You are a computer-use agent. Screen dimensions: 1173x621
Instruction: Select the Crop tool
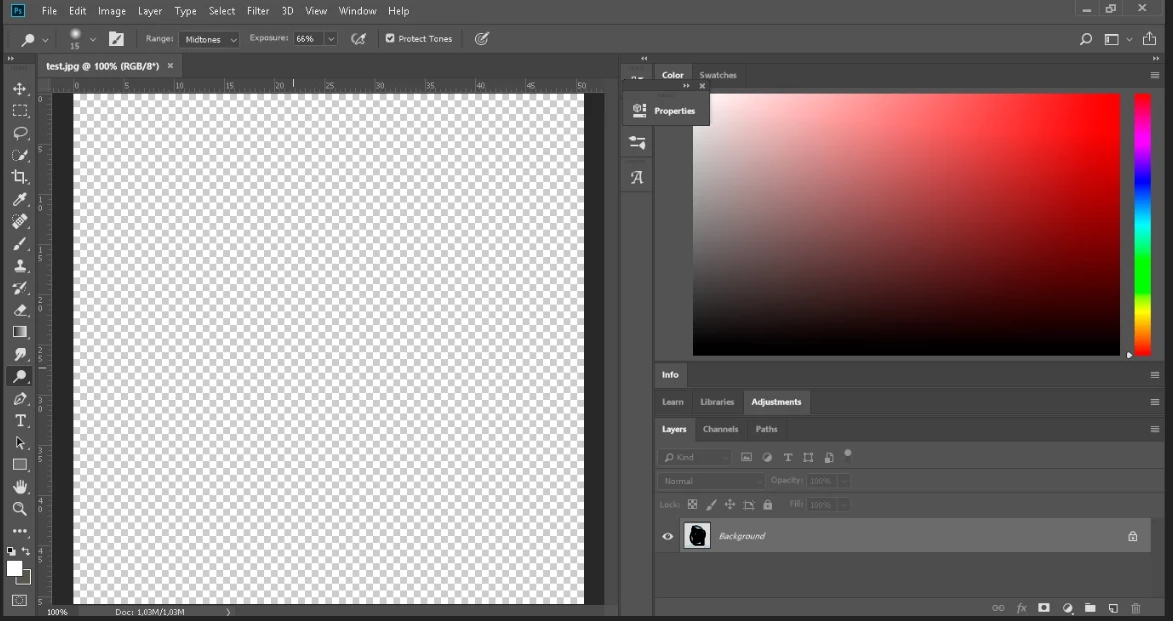20,177
